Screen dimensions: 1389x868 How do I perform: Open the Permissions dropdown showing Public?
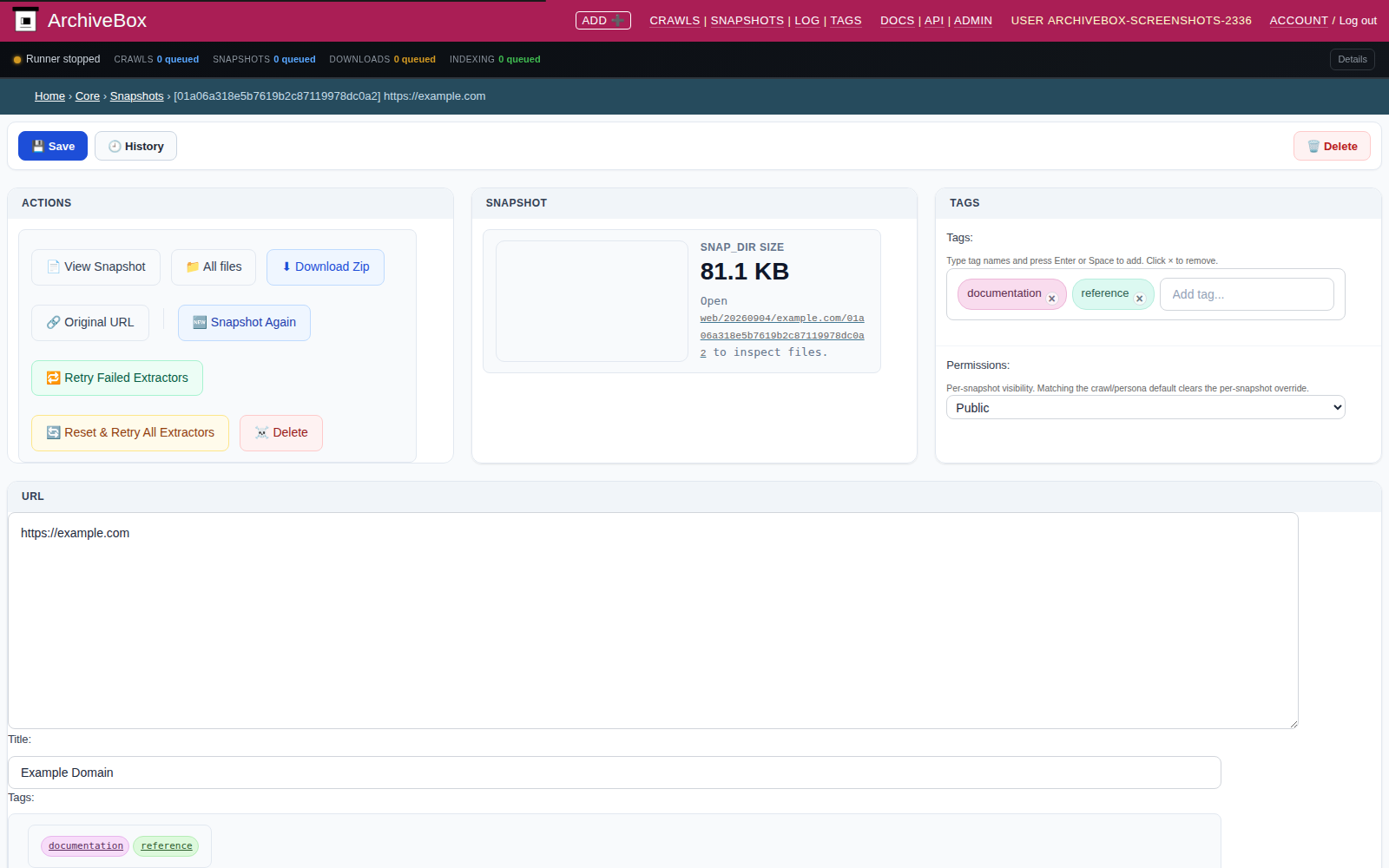coord(1145,408)
